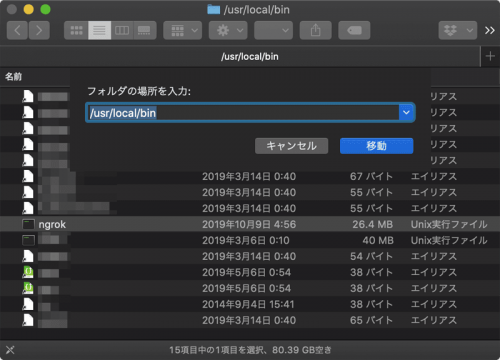The height and width of the screenshot is (360, 500).
Task: Click the edit tags icon
Action: 354,31
